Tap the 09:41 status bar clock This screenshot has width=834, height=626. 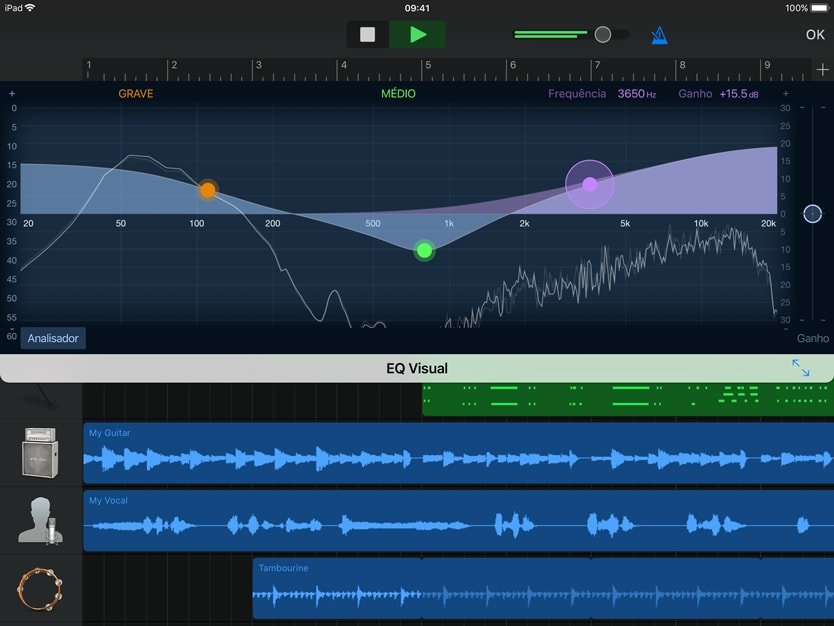417,8
